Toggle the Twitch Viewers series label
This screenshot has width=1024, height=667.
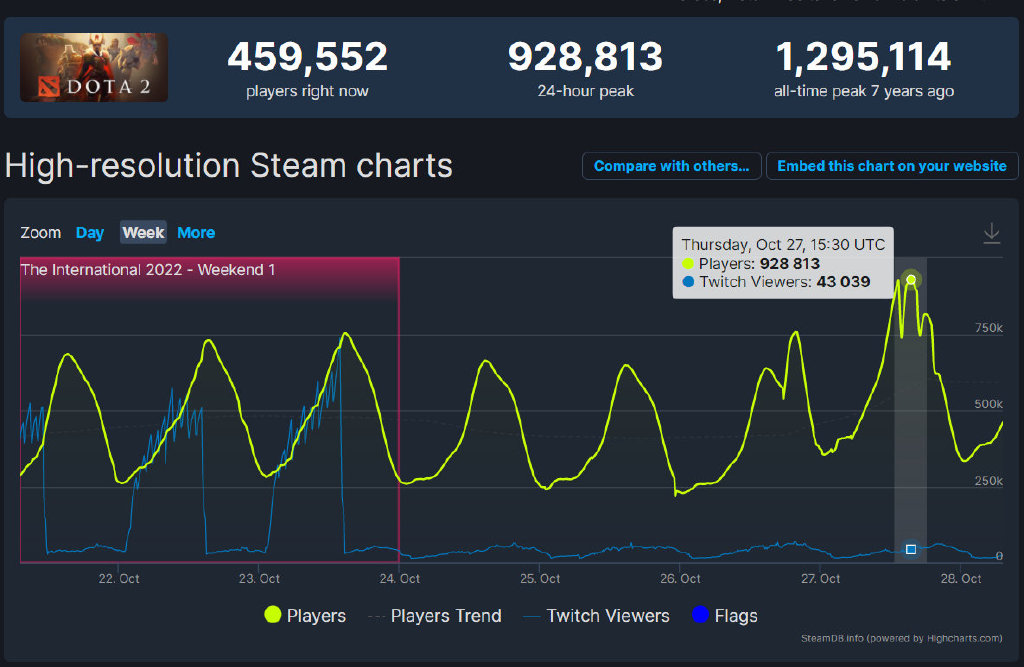pyautogui.click(x=608, y=616)
